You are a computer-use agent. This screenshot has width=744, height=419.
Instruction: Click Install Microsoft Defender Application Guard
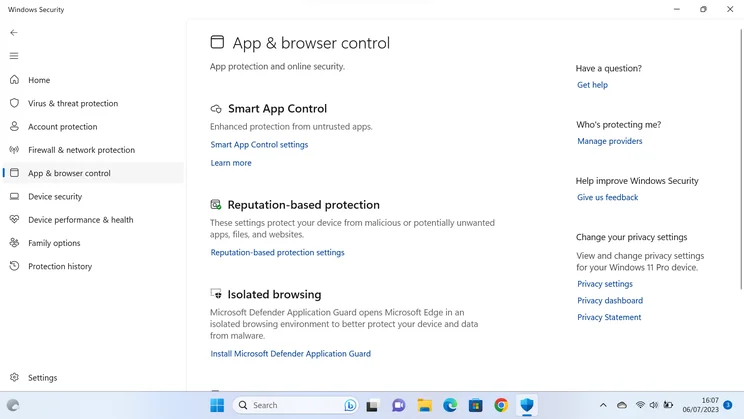pyautogui.click(x=290, y=354)
